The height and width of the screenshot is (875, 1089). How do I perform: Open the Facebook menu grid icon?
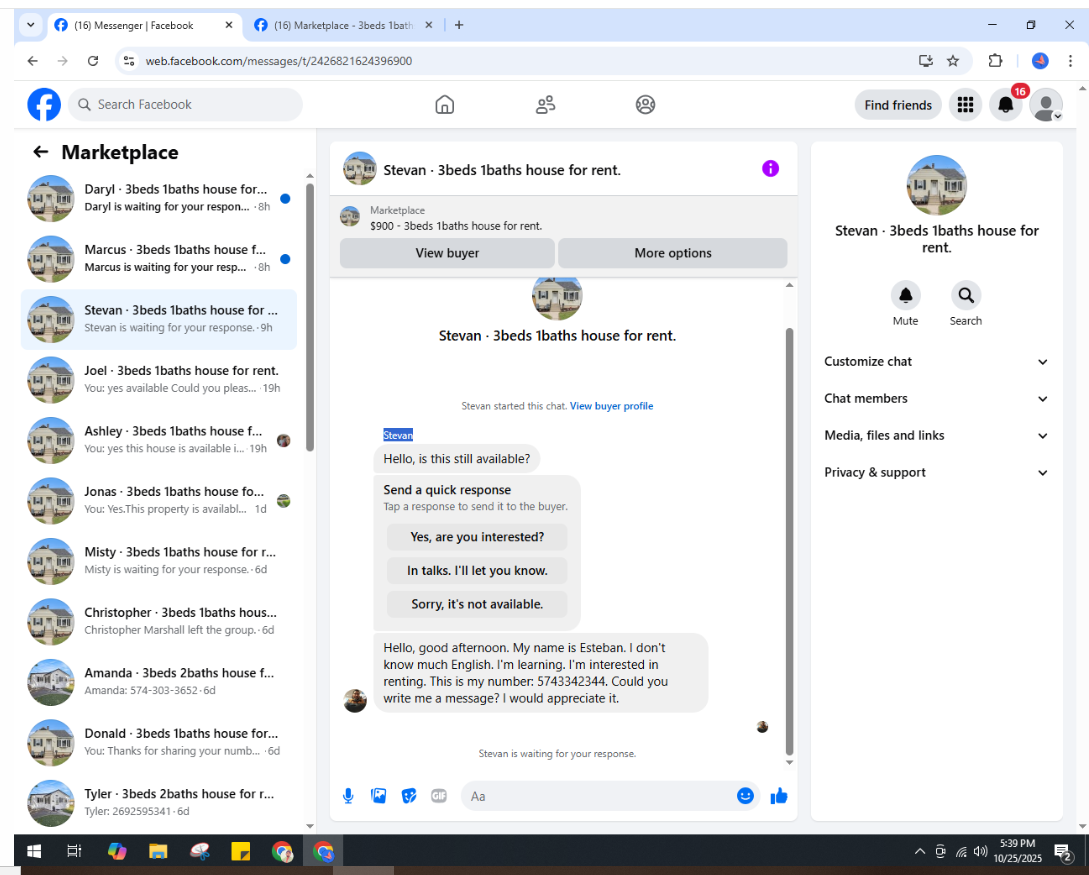coord(965,105)
